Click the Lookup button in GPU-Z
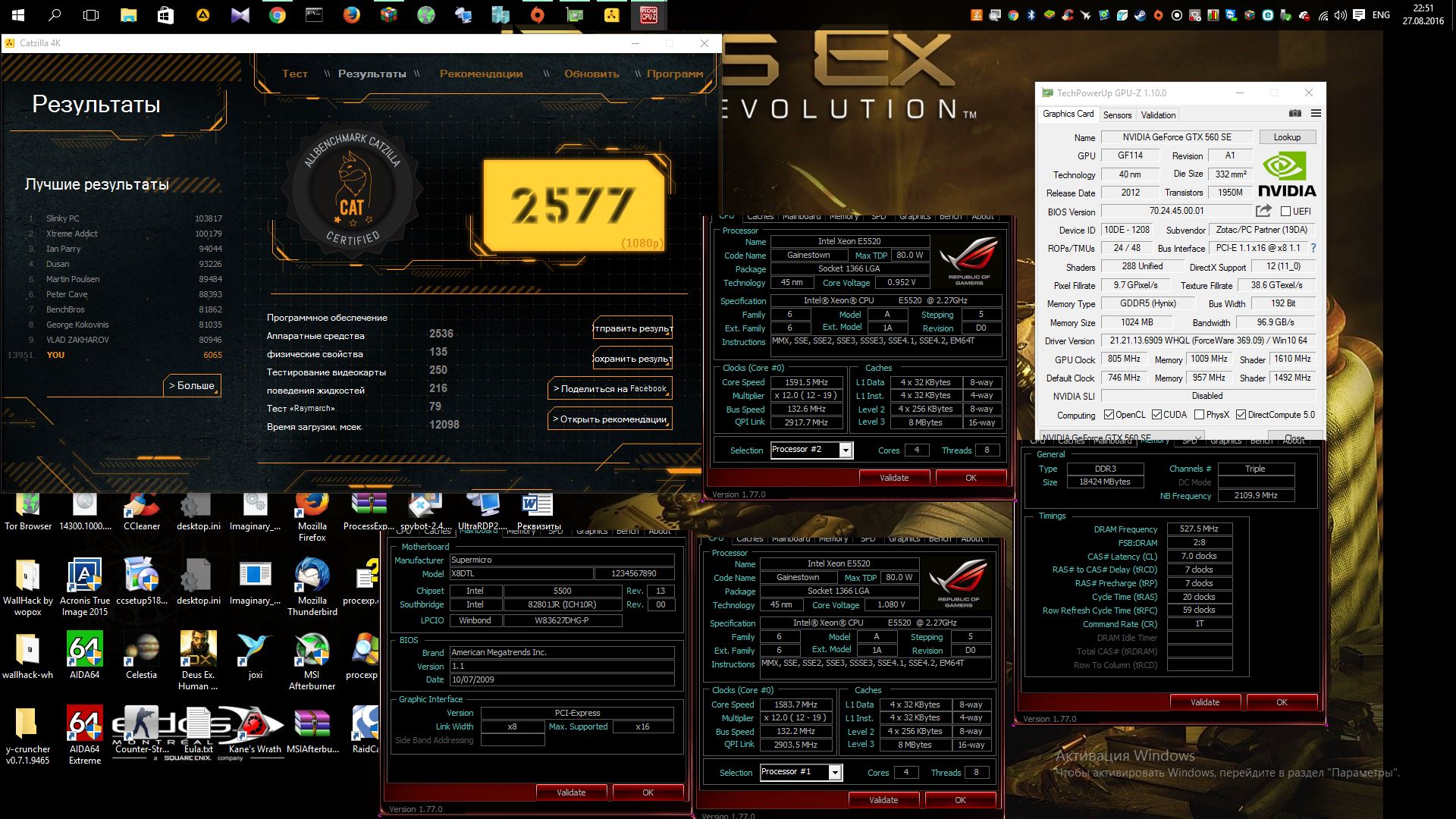 [1287, 137]
